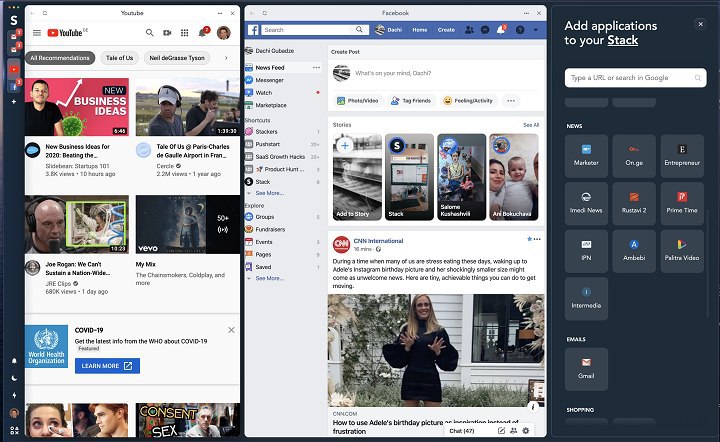The height and width of the screenshot is (442, 720).
Task: Open Joe Rogan video thumbnail
Action: click(77, 224)
